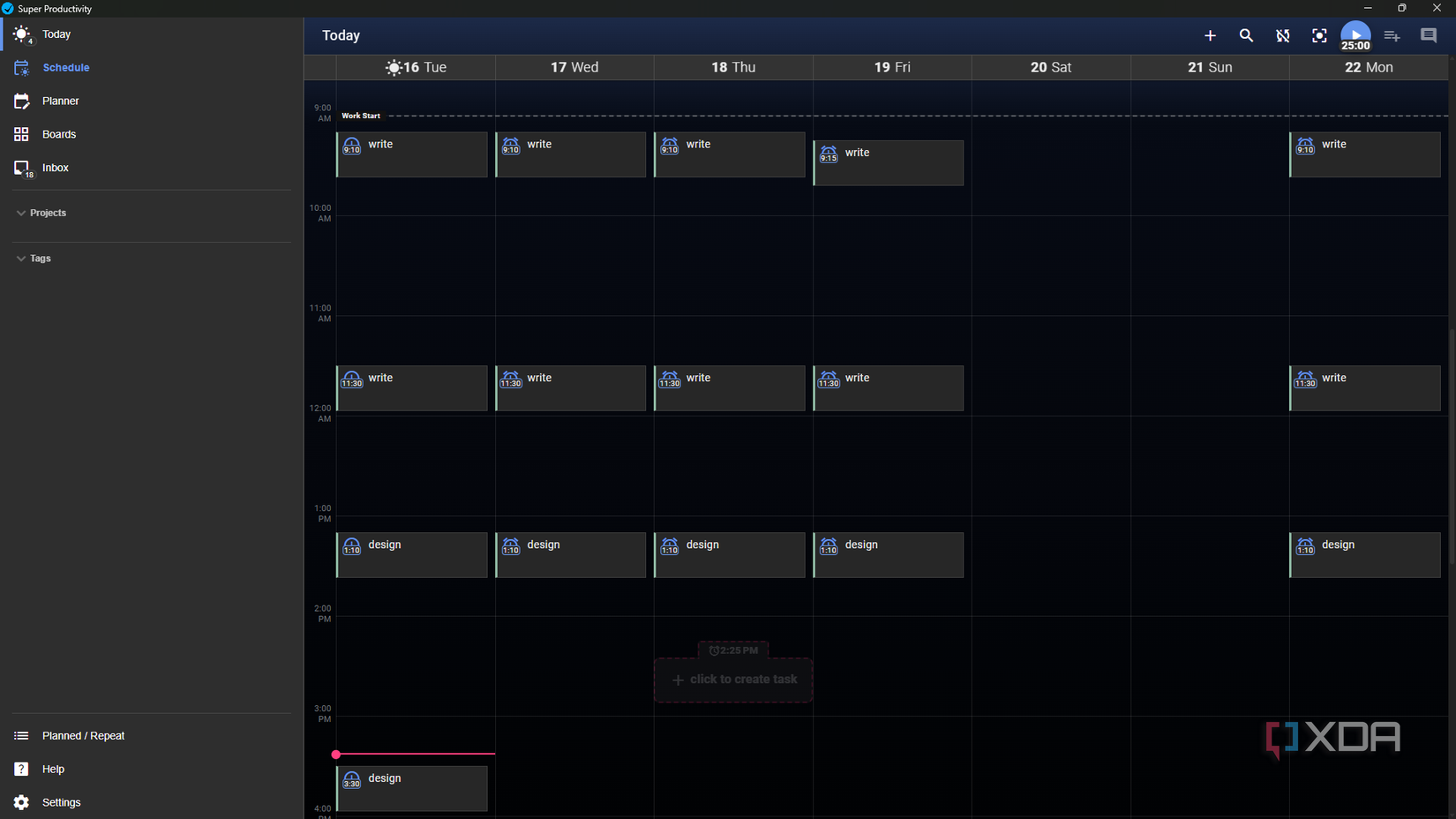Screen dimensions: 1456x819
Task: Select the 22 Mon day header
Action: point(1369,67)
